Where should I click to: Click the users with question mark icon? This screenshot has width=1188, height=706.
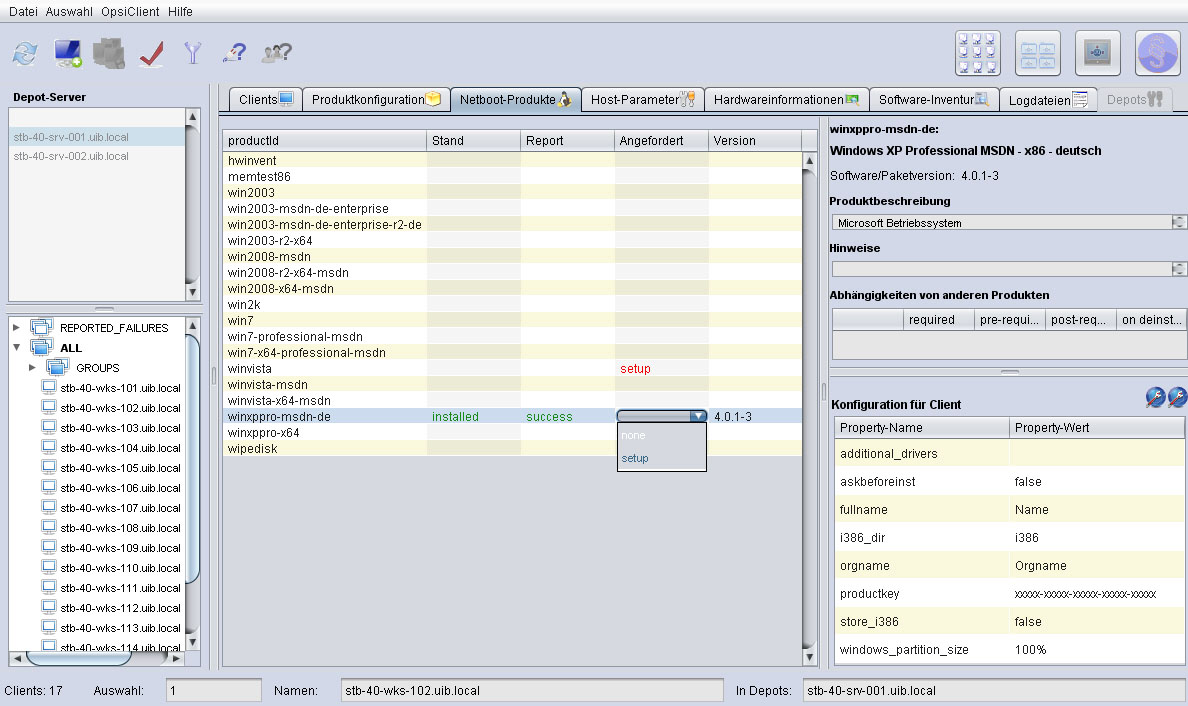coord(277,52)
